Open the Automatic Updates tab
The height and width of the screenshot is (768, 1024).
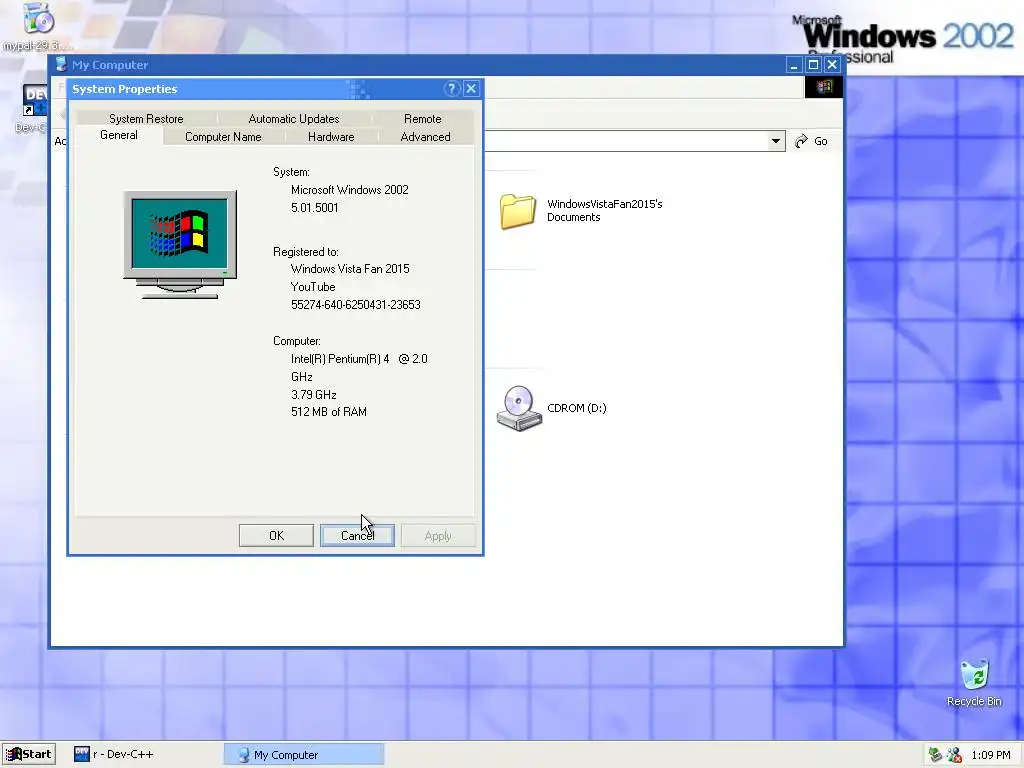coord(294,118)
